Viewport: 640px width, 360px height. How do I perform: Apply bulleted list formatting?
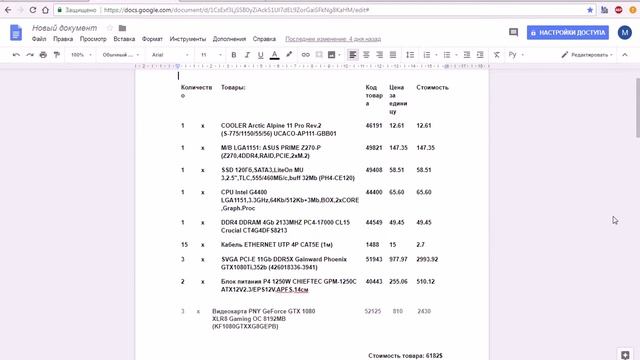[x=447, y=55]
